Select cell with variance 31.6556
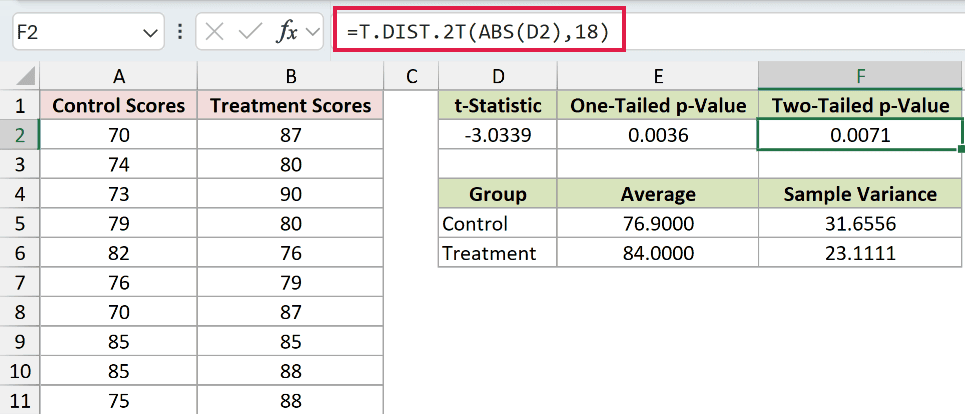Viewport: 965px width, 414px height. coord(860,224)
